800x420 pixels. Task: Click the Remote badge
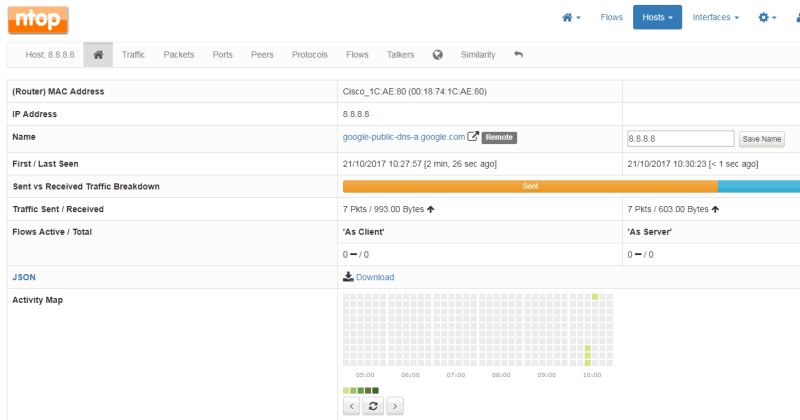[x=499, y=137]
